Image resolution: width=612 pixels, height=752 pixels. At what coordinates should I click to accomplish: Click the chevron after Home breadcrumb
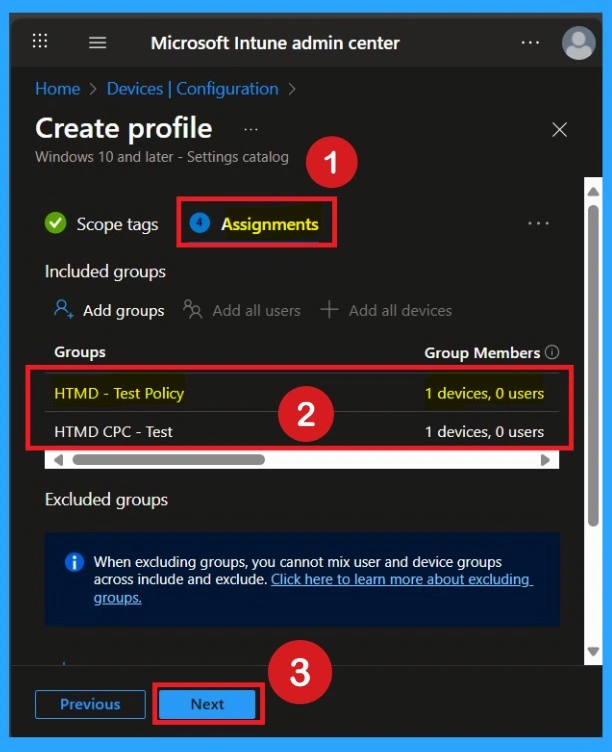point(93,89)
